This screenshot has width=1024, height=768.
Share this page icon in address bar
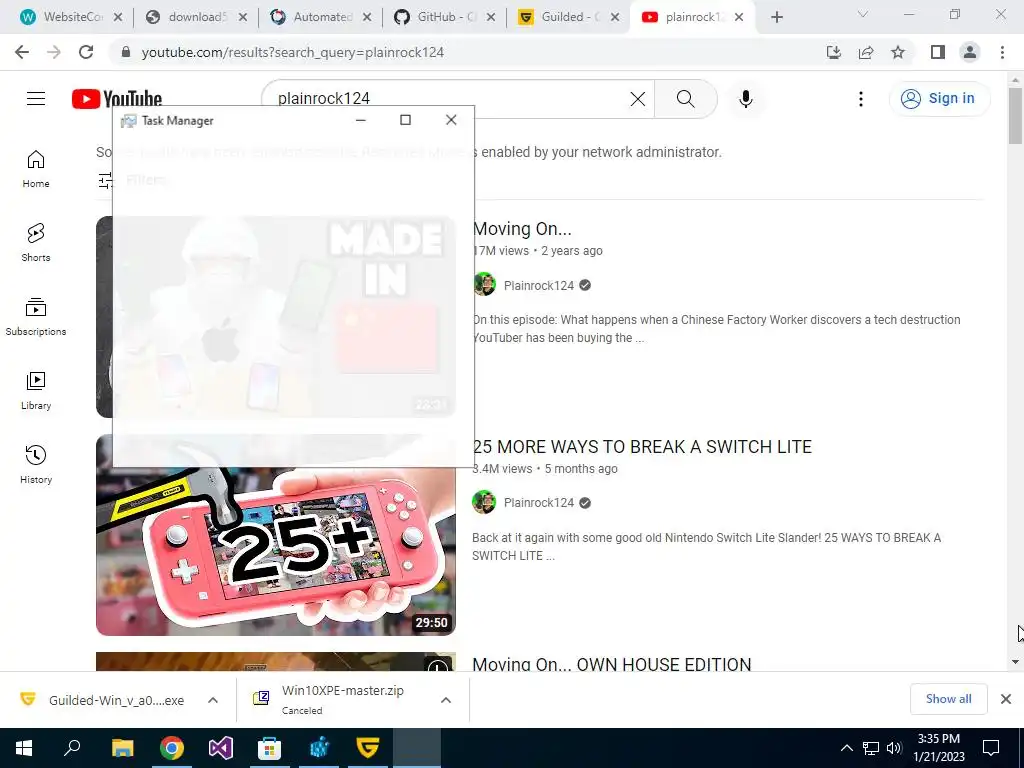point(866,52)
